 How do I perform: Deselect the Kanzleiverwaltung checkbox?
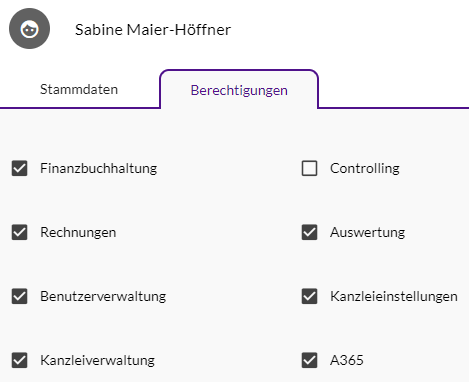(x=19, y=360)
